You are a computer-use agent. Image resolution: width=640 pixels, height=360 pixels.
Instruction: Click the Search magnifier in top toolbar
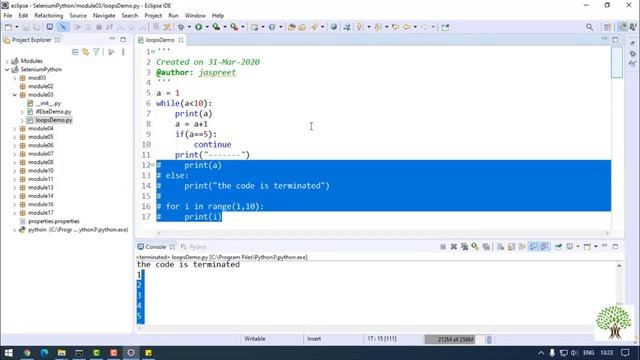click(x=589, y=27)
